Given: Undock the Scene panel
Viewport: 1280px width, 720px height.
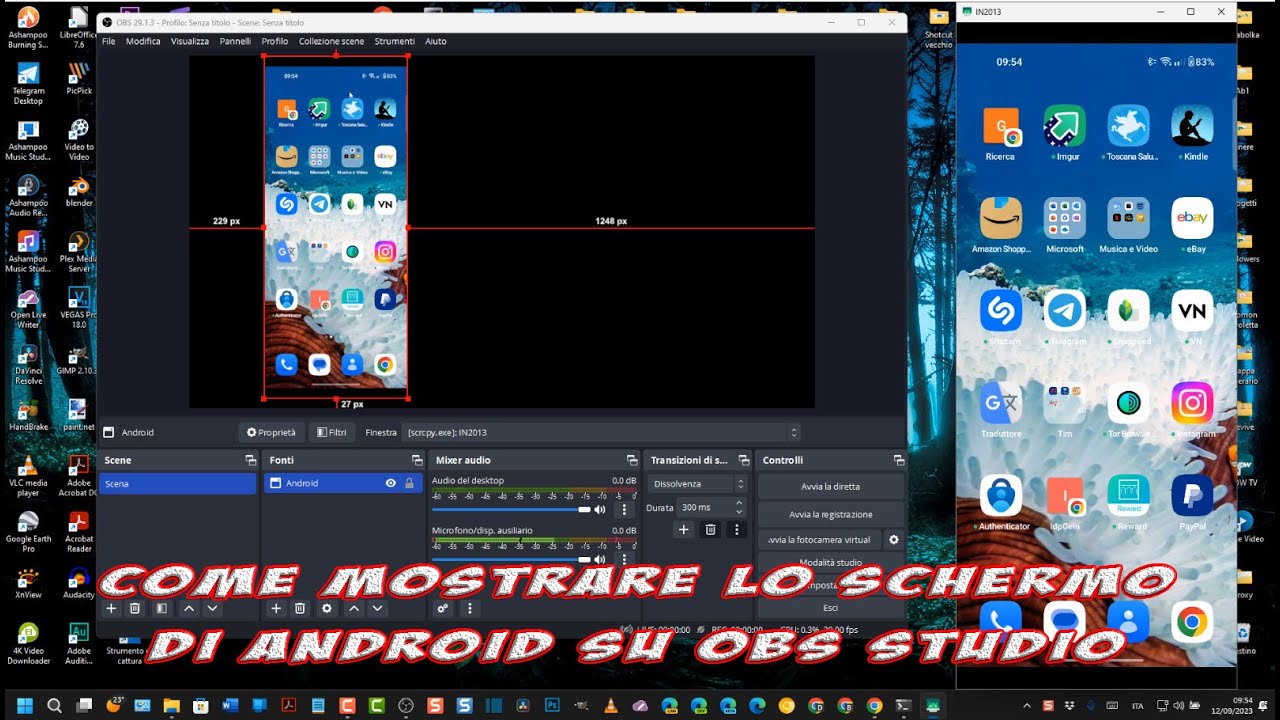Looking at the screenshot, I should pyautogui.click(x=250, y=460).
